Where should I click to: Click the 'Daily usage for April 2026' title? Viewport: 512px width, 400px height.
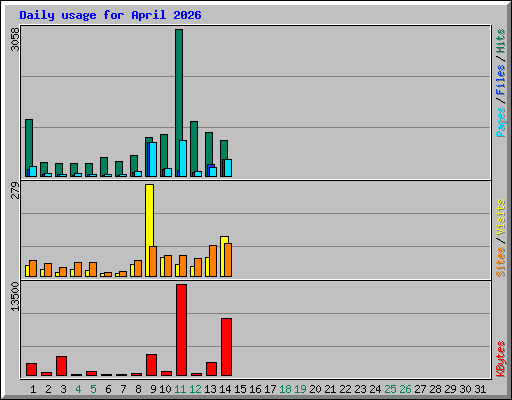(x=110, y=15)
